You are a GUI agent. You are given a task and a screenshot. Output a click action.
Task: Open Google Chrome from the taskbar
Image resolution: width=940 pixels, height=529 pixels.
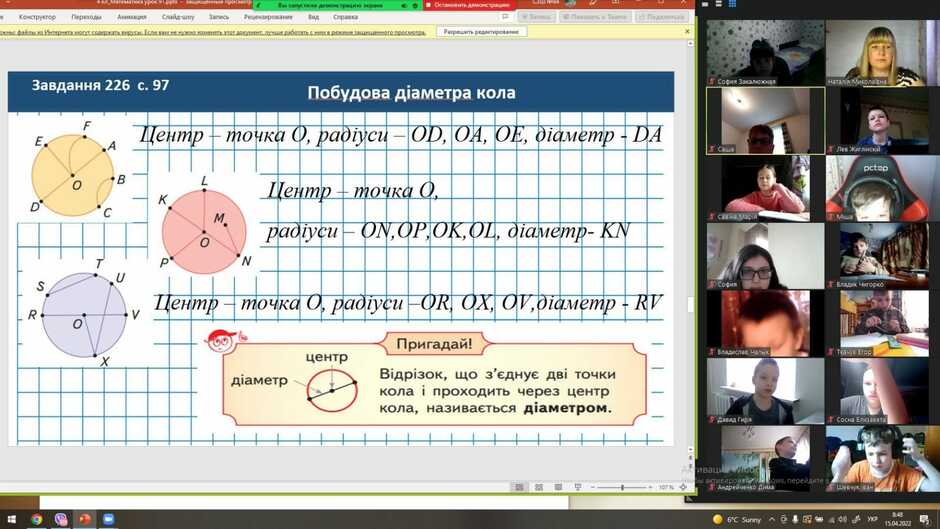pos(37,519)
